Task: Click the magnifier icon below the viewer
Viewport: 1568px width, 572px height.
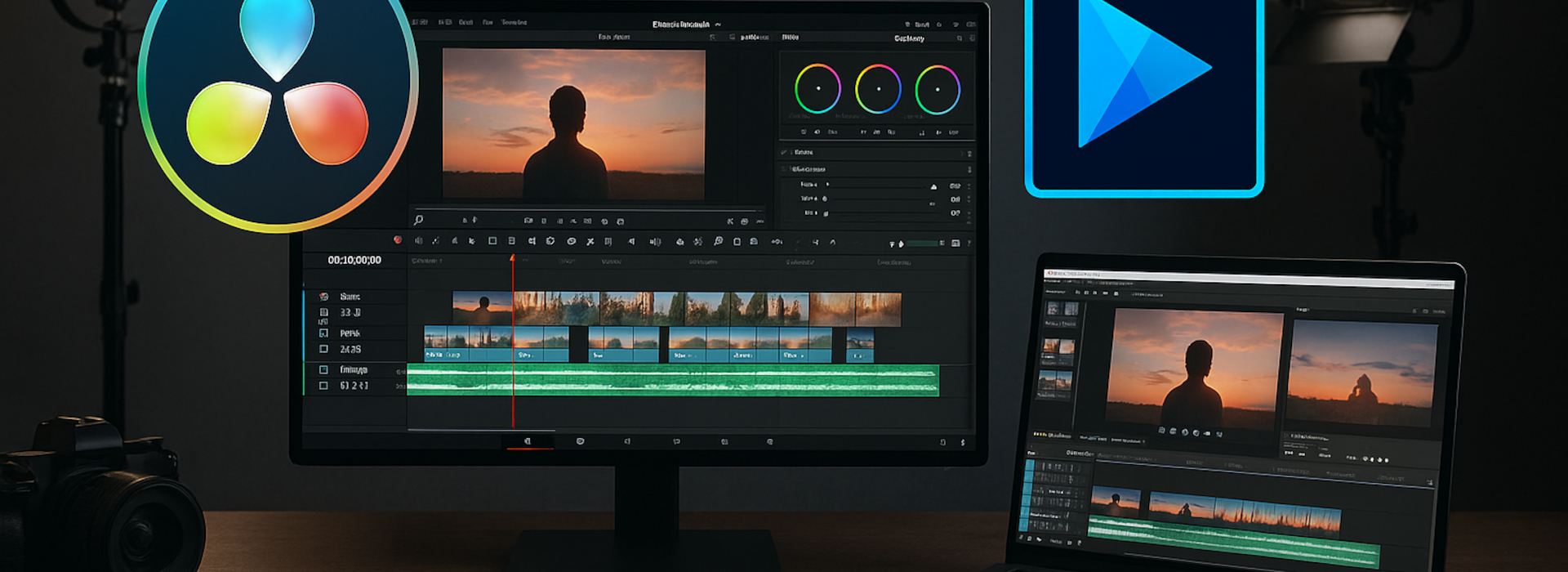Action: 419,221
